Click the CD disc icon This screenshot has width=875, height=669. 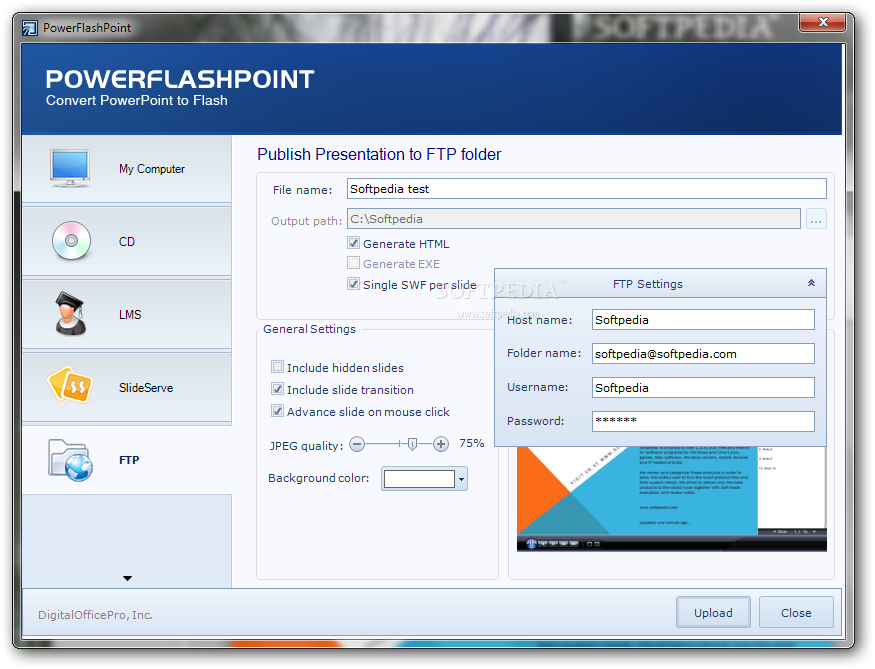[71, 240]
